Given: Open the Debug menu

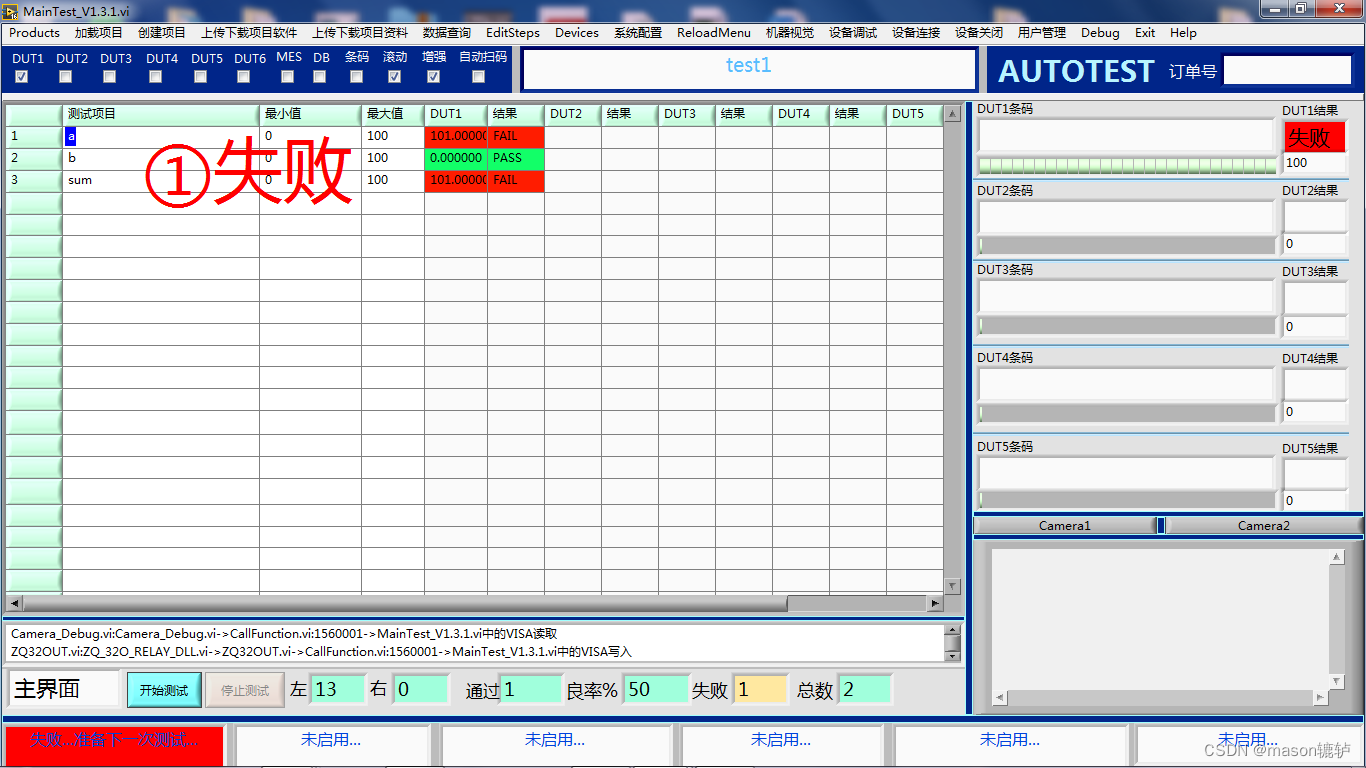Looking at the screenshot, I should tap(1100, 32).
